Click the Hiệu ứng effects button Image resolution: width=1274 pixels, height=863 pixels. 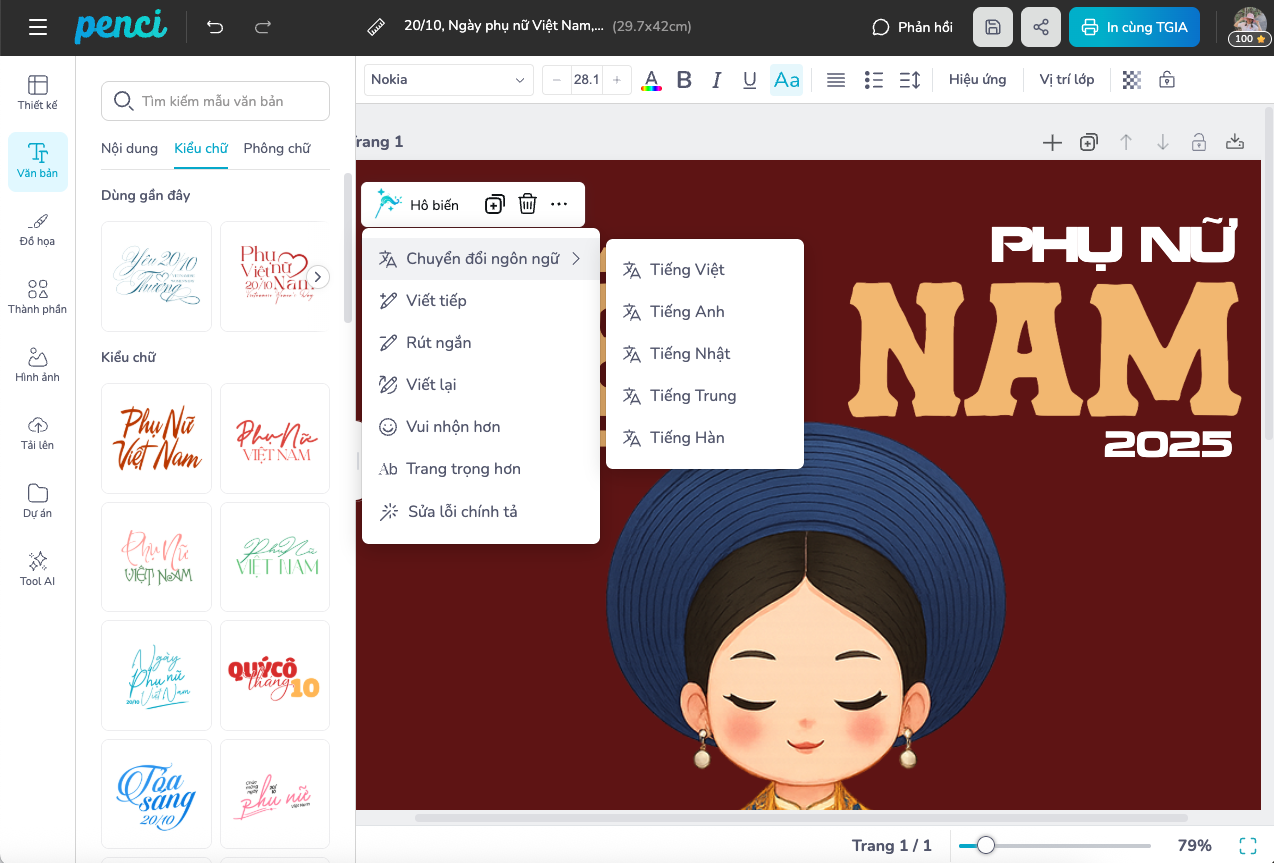[x=977, y=80]
